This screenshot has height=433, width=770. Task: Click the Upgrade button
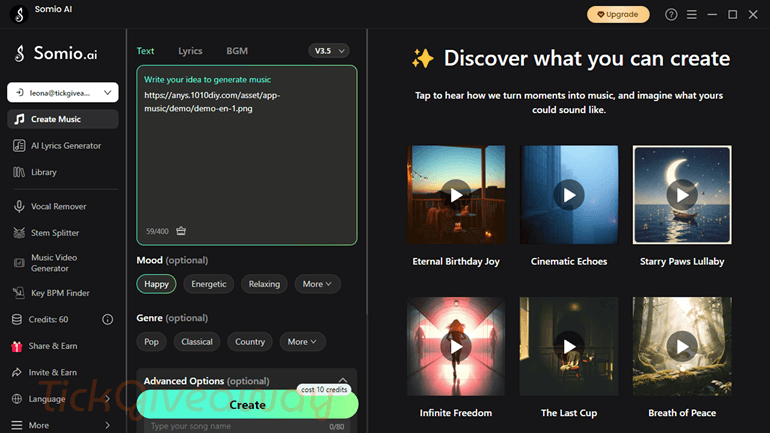(618, 15)
